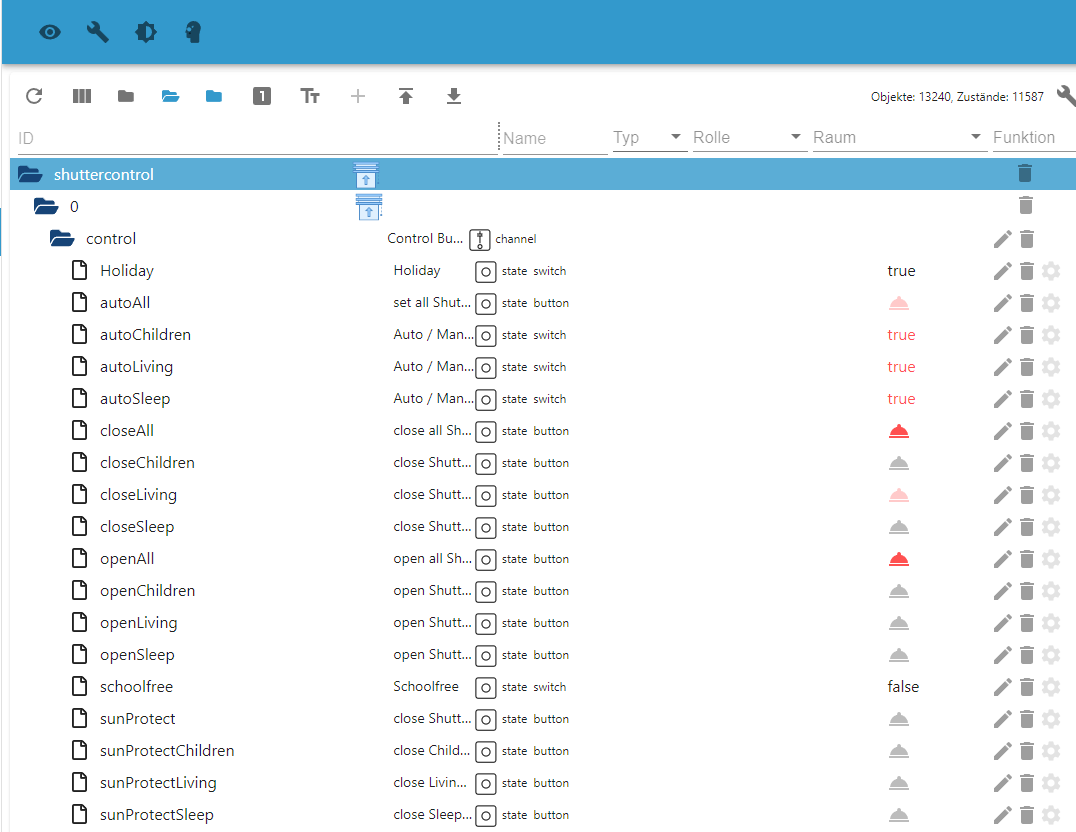The height and width of the screenshot is (832, 1076).
Task: Edit the Holiday object with pencil
Action: (x=1003, y=271)
